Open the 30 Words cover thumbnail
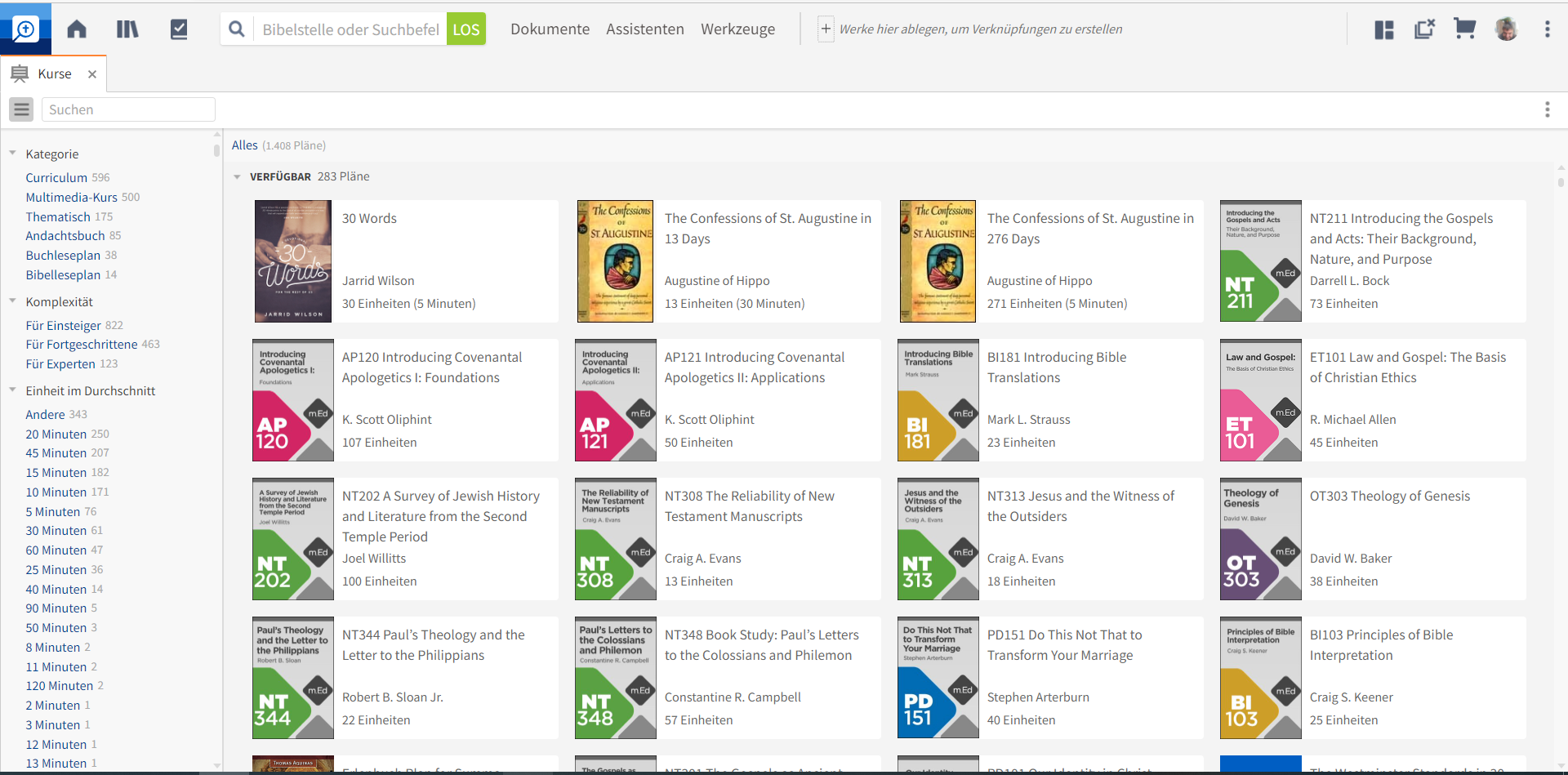The width and height of the screenshot is (1568, 775). (x=293, y=261)
